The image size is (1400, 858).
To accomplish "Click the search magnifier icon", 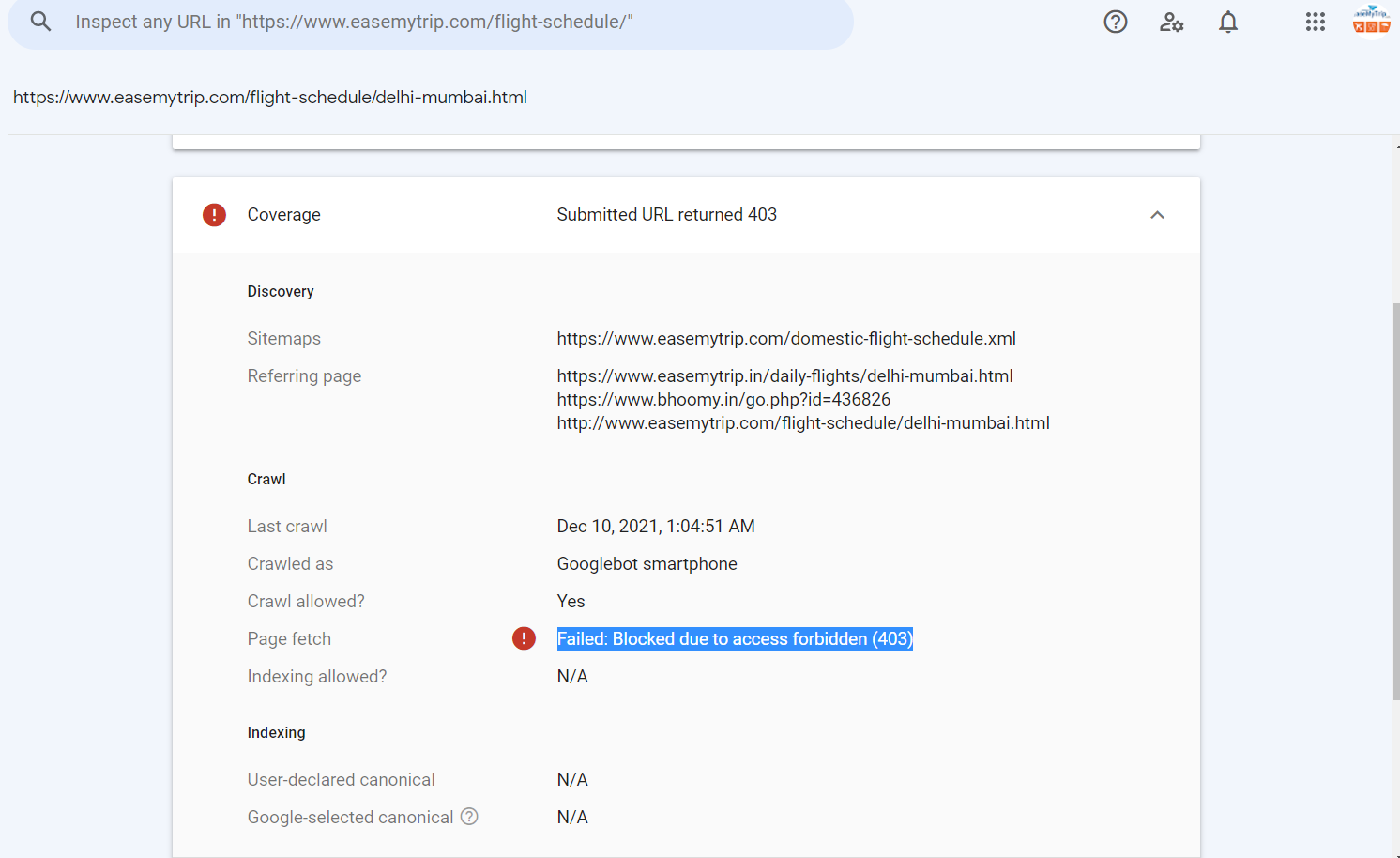I will pos(40,21).
